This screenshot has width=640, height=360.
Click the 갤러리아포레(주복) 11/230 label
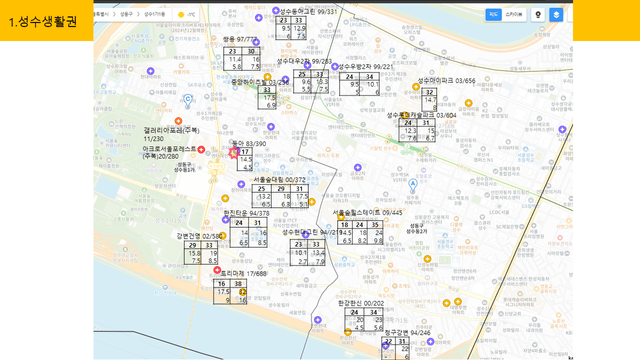pyautogui.click(x=171, y=134)
